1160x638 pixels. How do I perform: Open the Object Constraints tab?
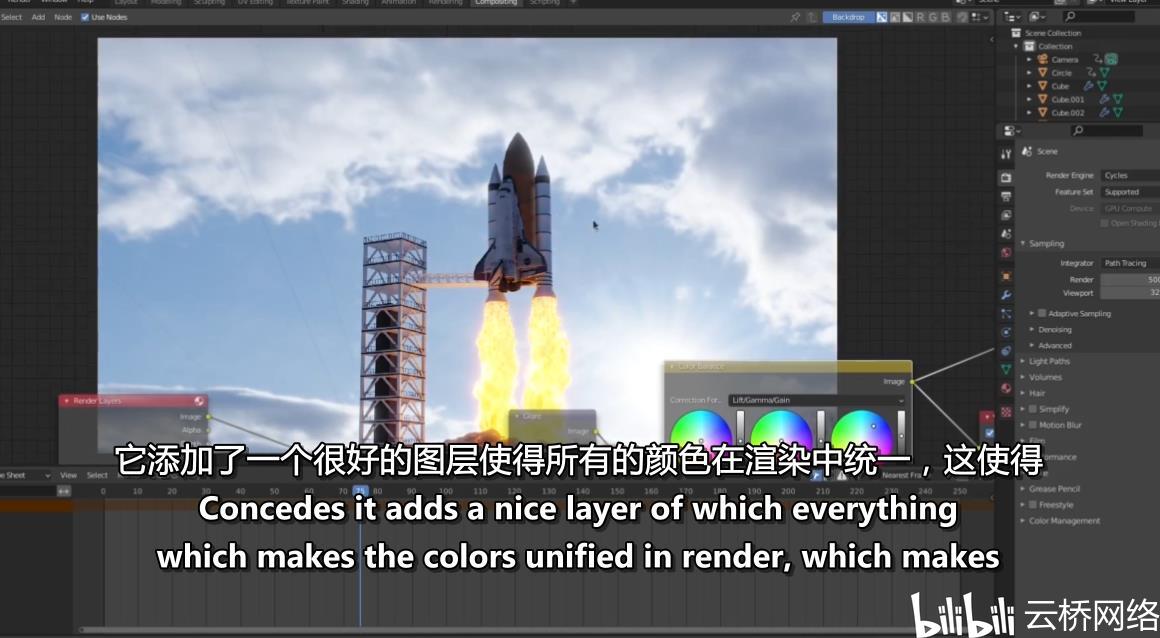[x=1005, y=351]
